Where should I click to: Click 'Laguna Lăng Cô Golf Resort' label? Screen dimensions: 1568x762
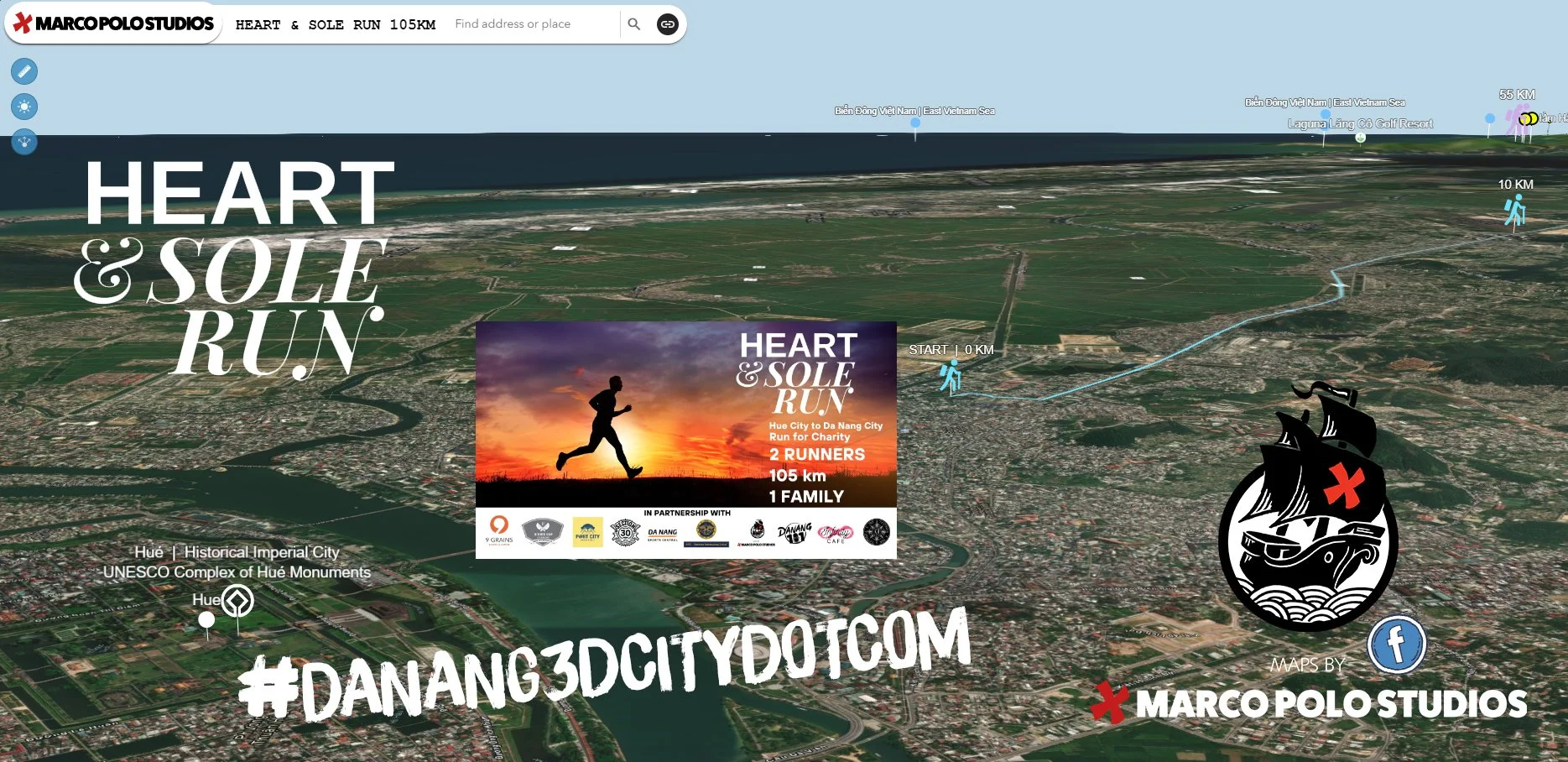(1360, 123)
